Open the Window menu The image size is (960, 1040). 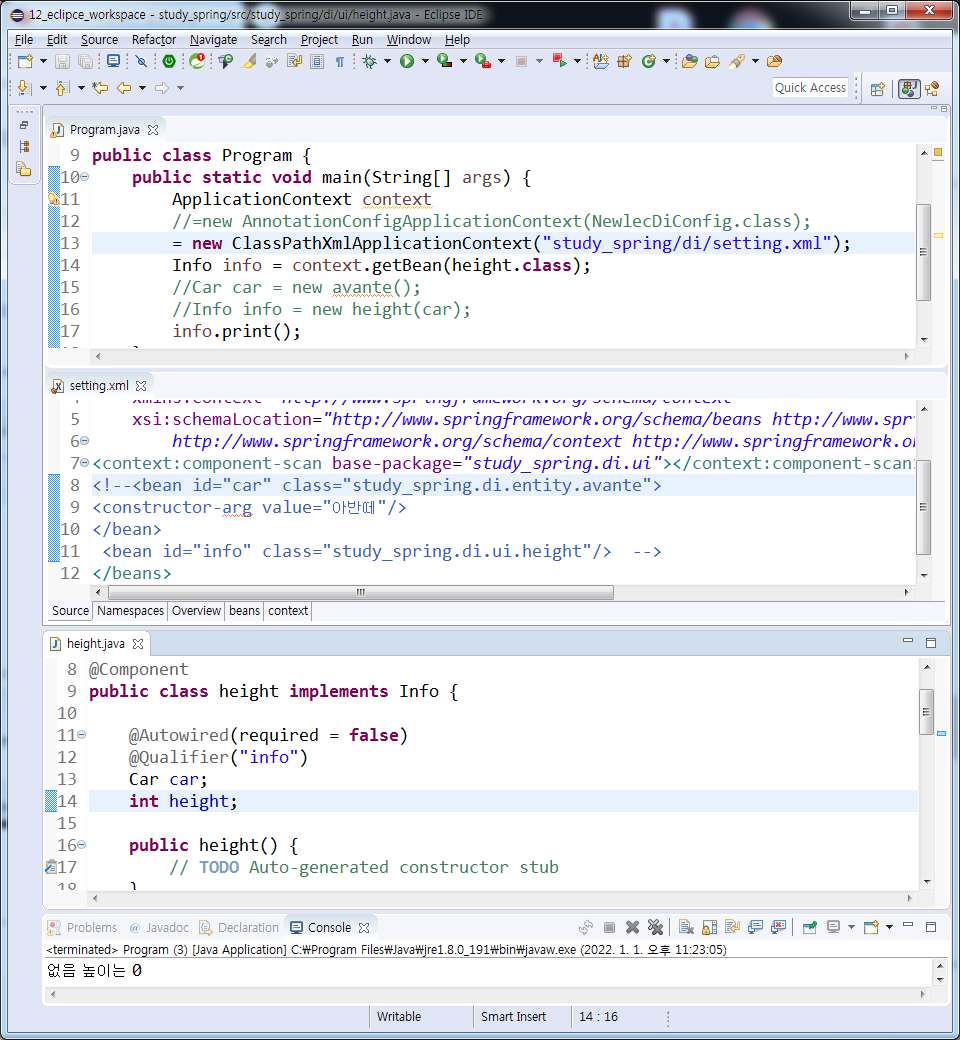(409, 40)
